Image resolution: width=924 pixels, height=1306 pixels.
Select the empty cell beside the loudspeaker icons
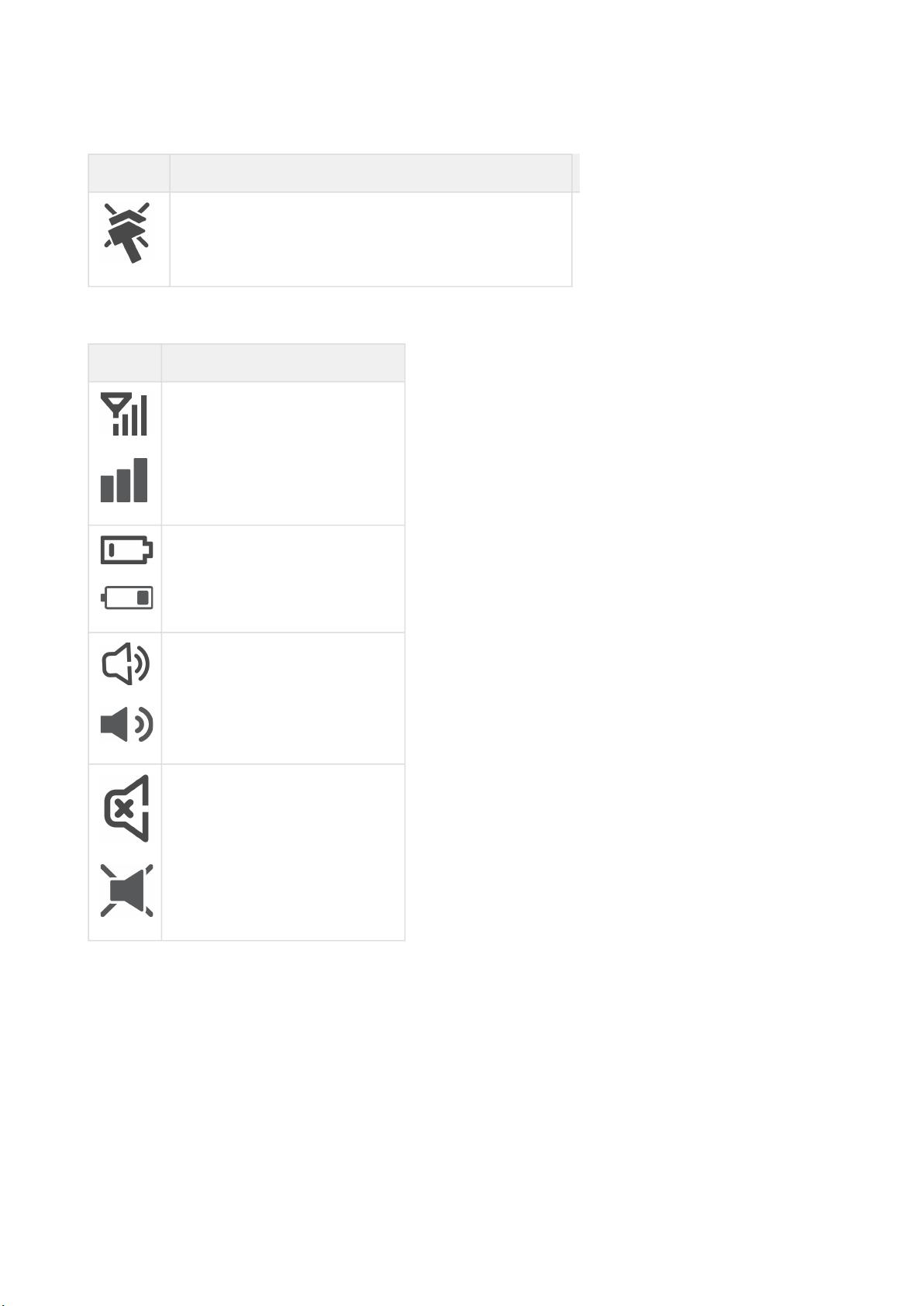[283, 698]
